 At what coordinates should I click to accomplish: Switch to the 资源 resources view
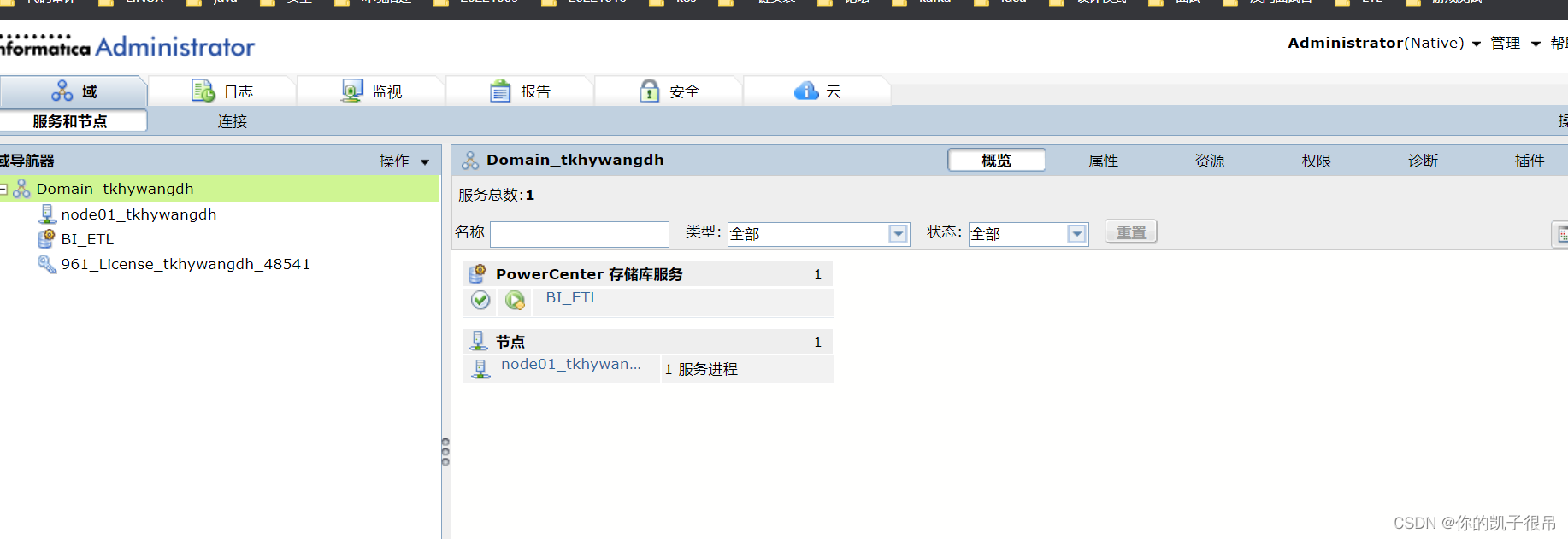(x=1210, y=161)
